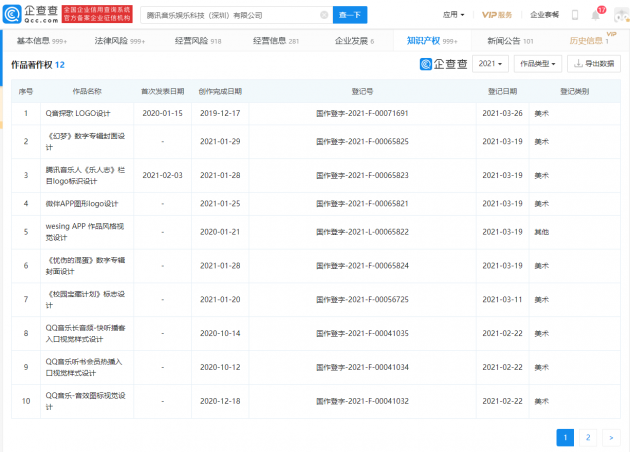630x452 pixels.
Task: Select page 1 in pagination
Action: [x=565, y=438]
